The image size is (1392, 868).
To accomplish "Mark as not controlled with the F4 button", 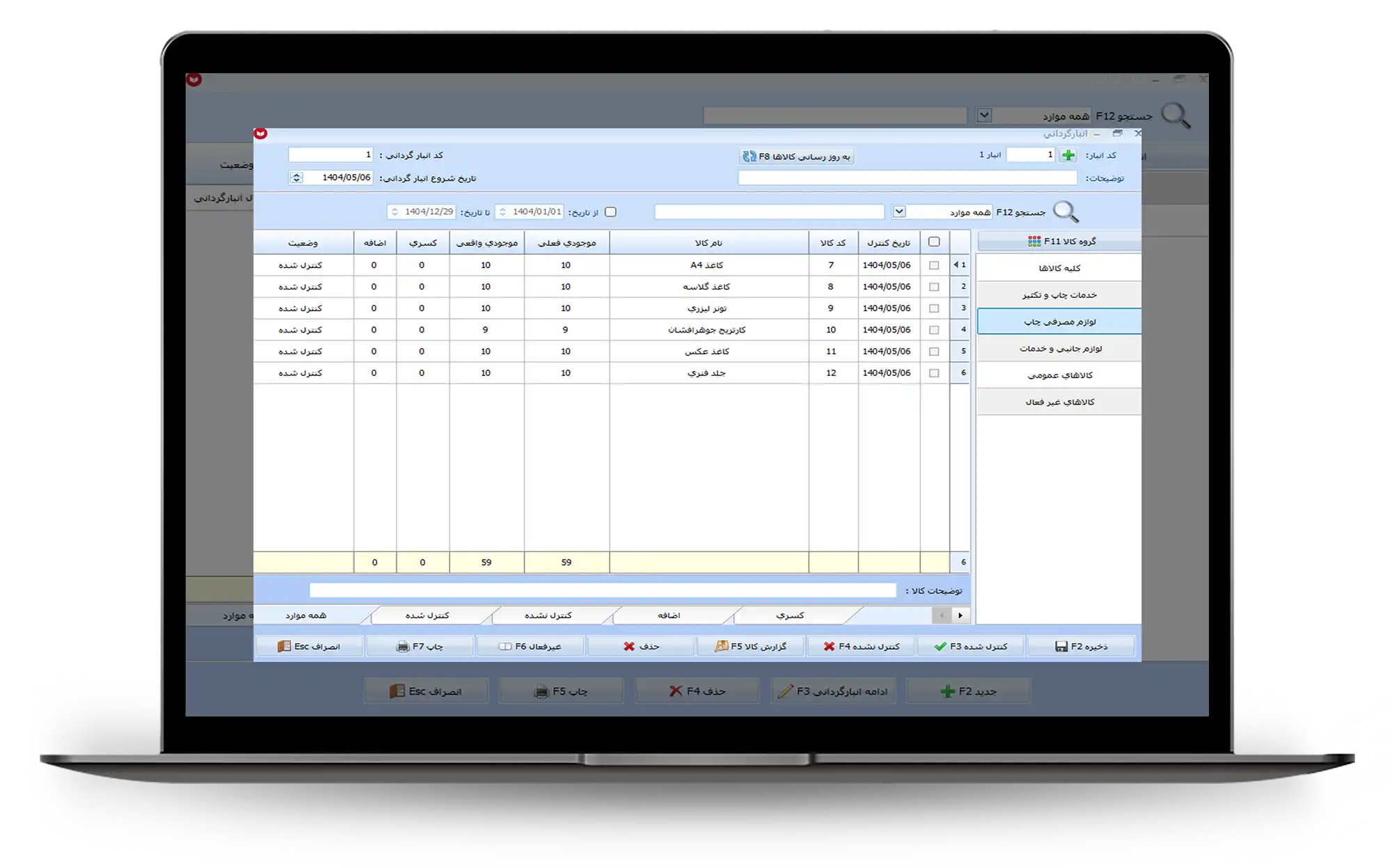I will (x=861, y=647).
